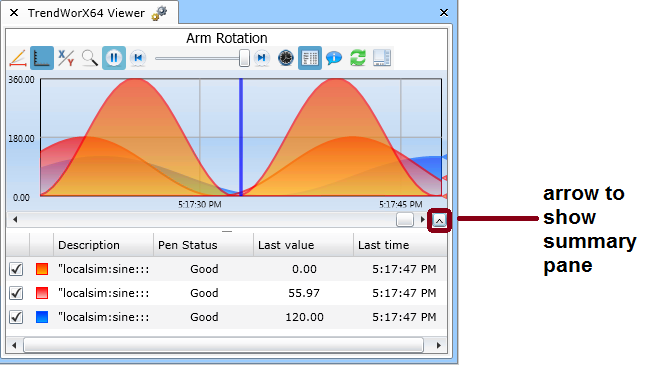
Task: Refresh the trend with green arrows
Action: tap(358, 58)
